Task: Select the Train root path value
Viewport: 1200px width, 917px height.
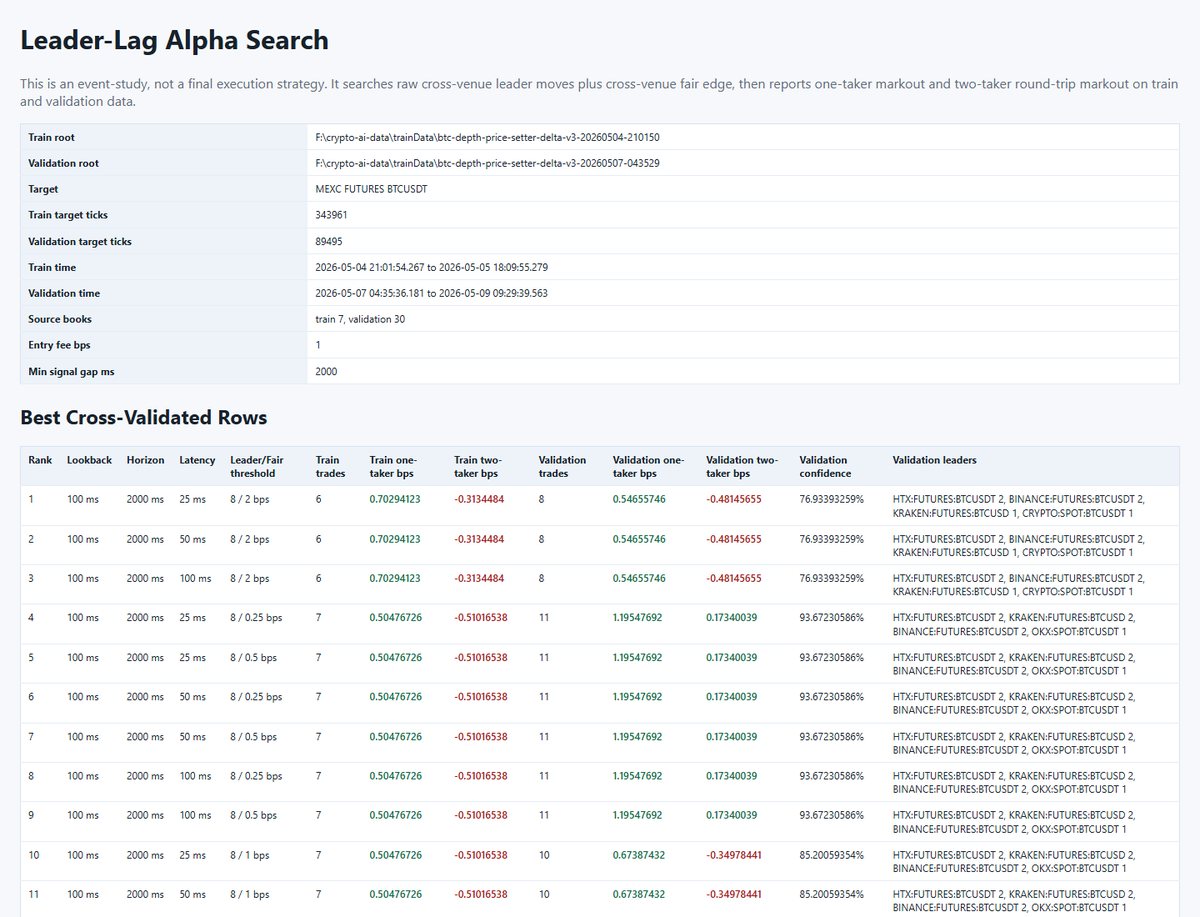Action: click(x=487, y=137)
